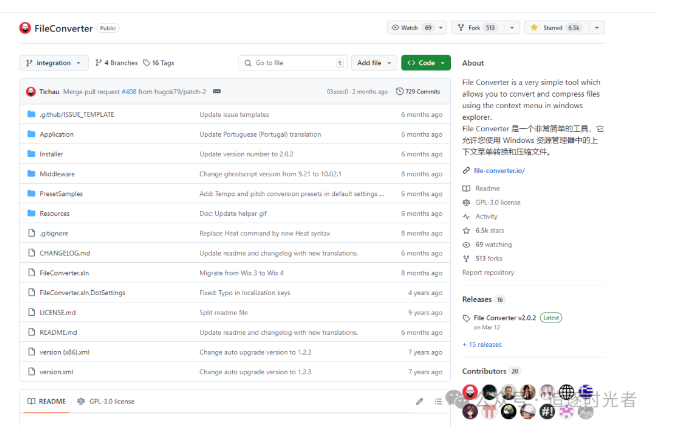Open commit 'Update Portuguese (Portugal) translation'

point(260,134)
